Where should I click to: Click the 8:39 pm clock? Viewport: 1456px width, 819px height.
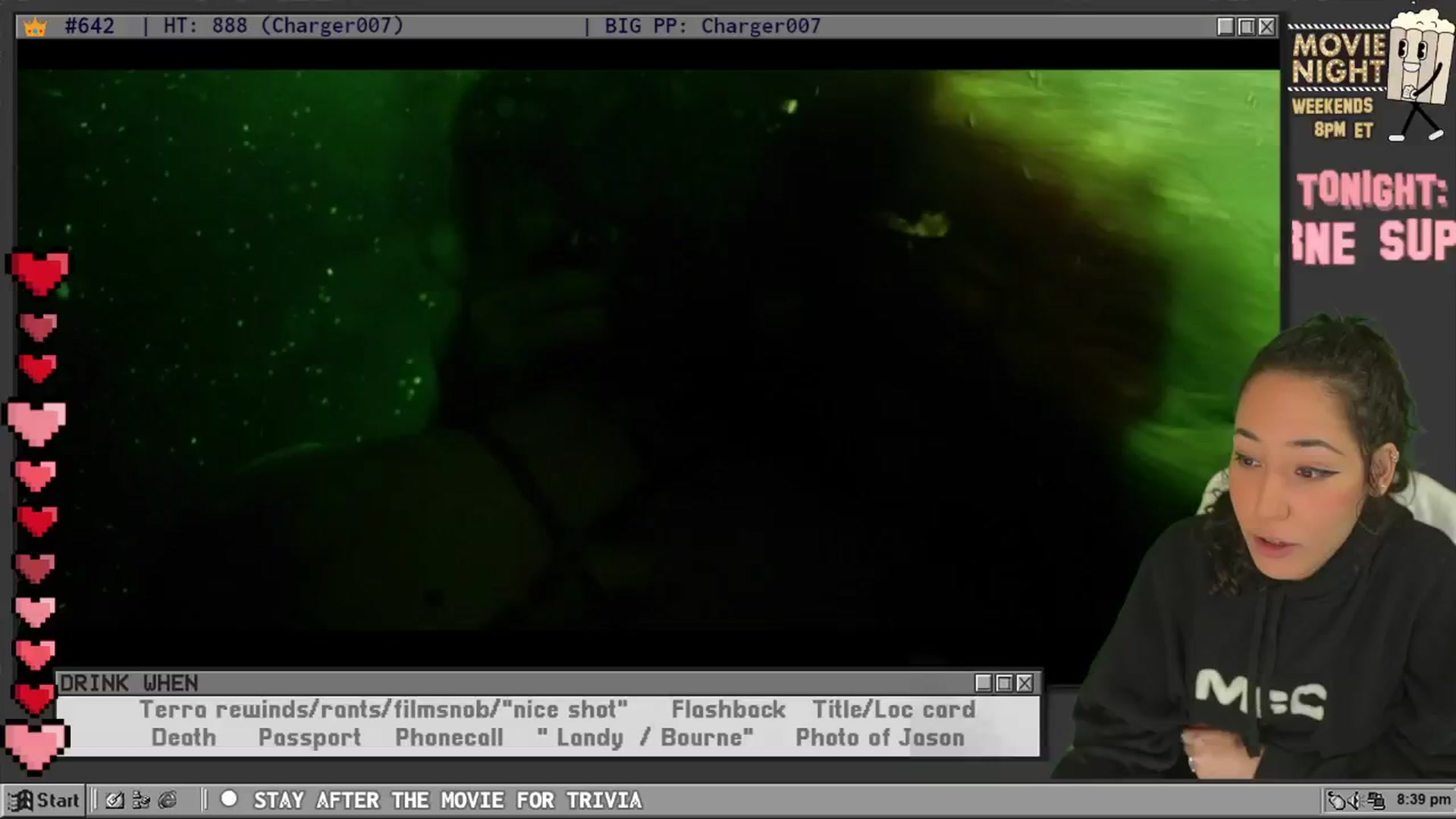(1423, 799)
